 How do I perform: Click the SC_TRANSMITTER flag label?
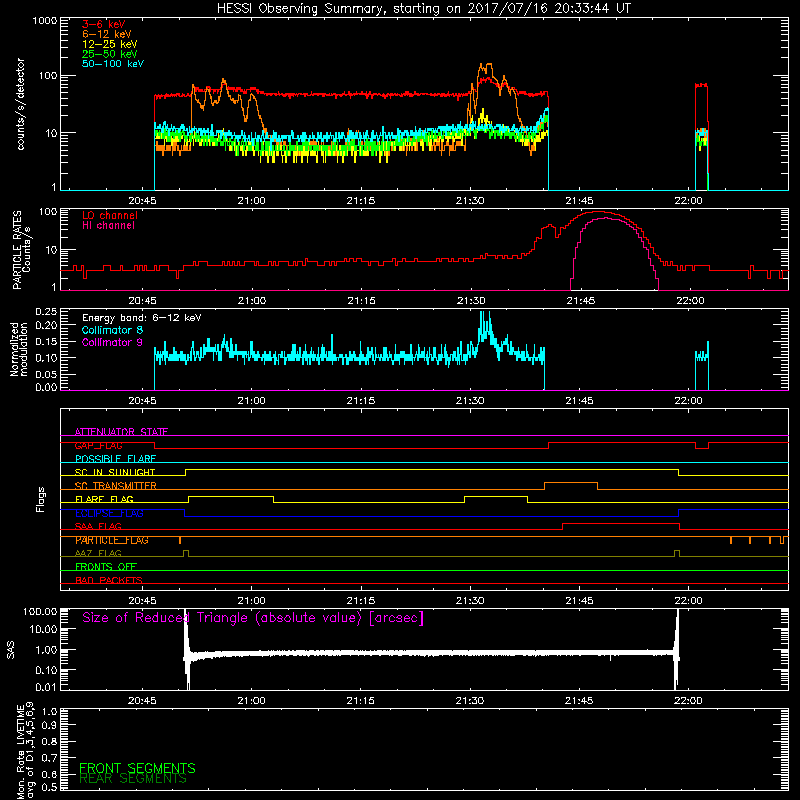pos(116,486)
